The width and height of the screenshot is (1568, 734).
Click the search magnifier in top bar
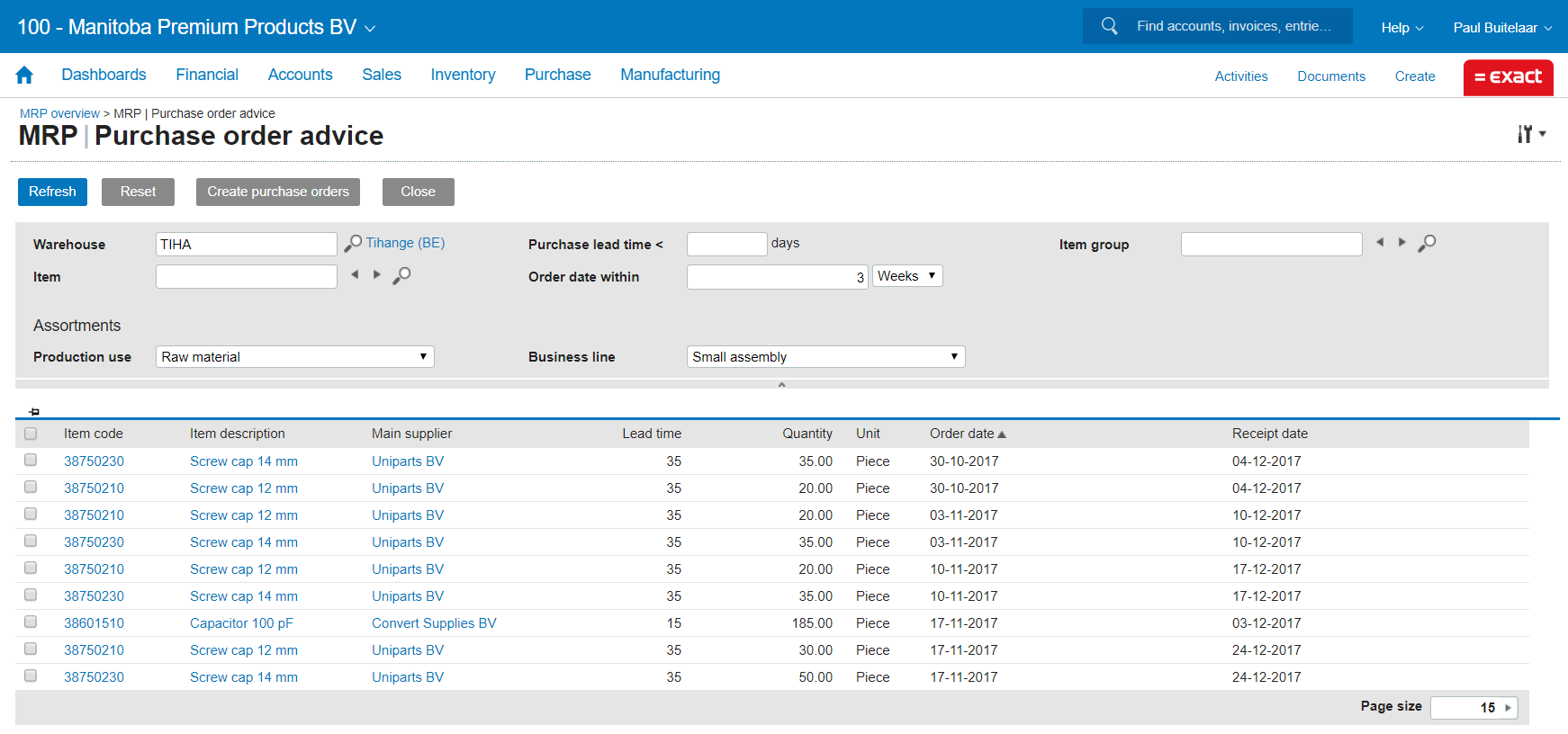pyautogui.click(x=1109, y=26)
